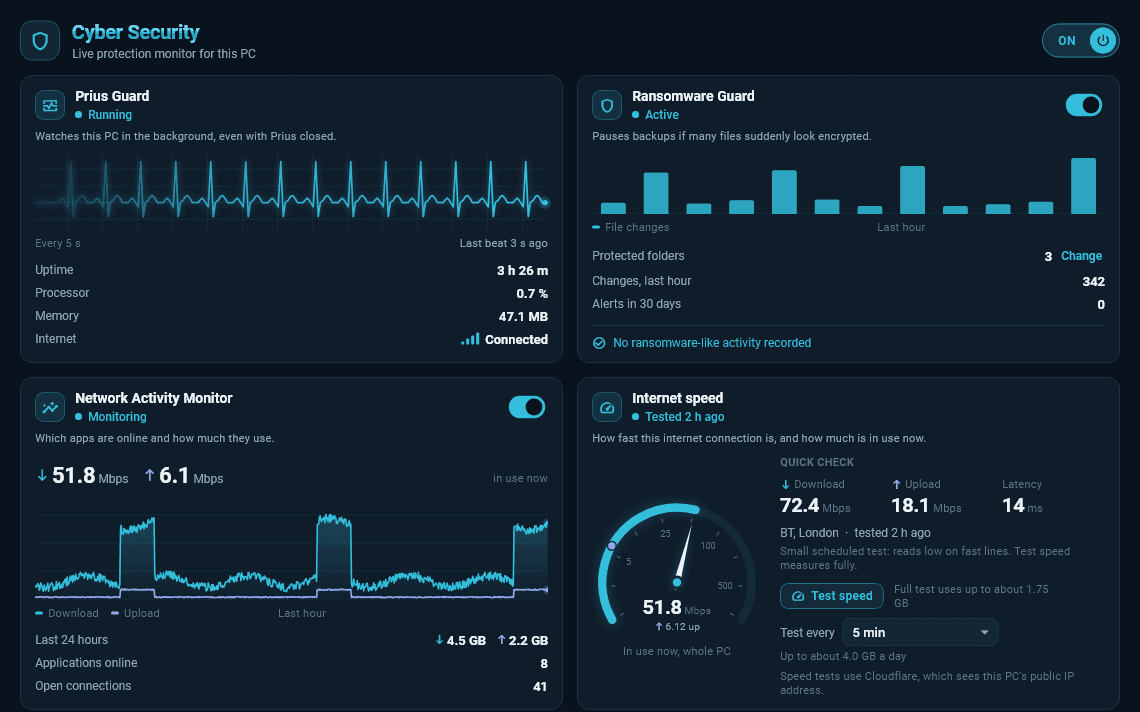Click the download arrow beside 51.8 Mbps
This screenshot has height=712, width=1140.
tap(42, 476)
